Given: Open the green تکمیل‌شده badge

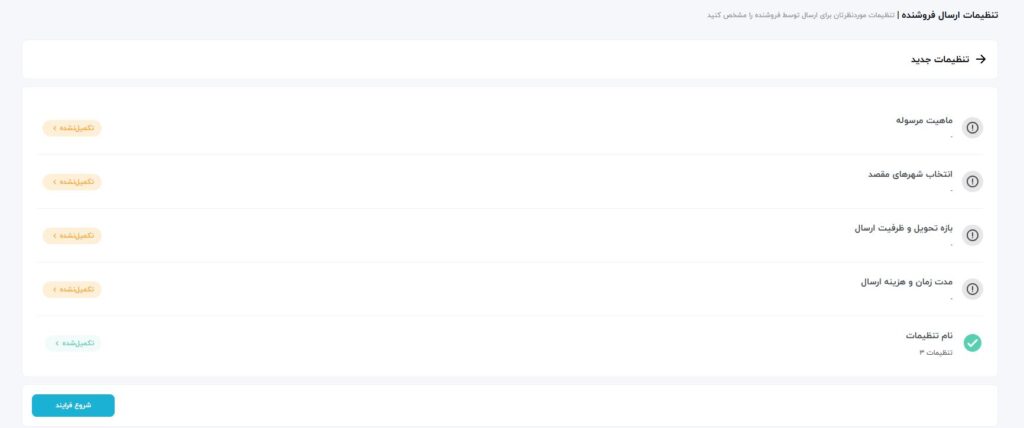Looking at the screenshot, I should point(73,343).
